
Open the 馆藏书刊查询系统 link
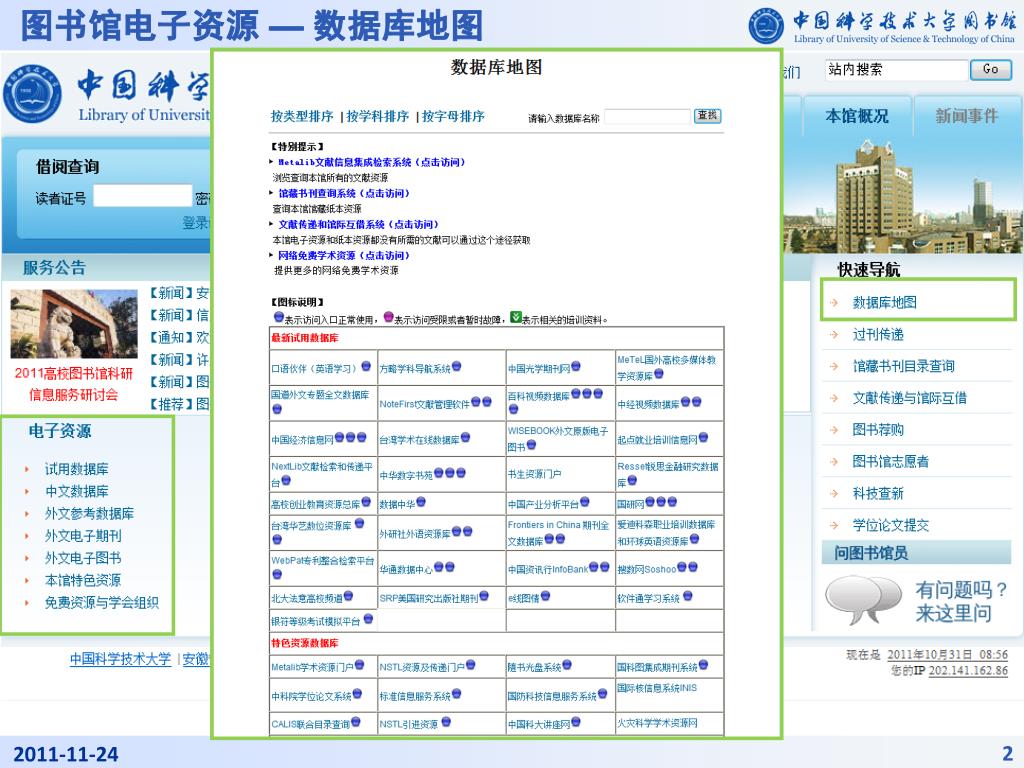pyautogui.click(x=344, y=193)
